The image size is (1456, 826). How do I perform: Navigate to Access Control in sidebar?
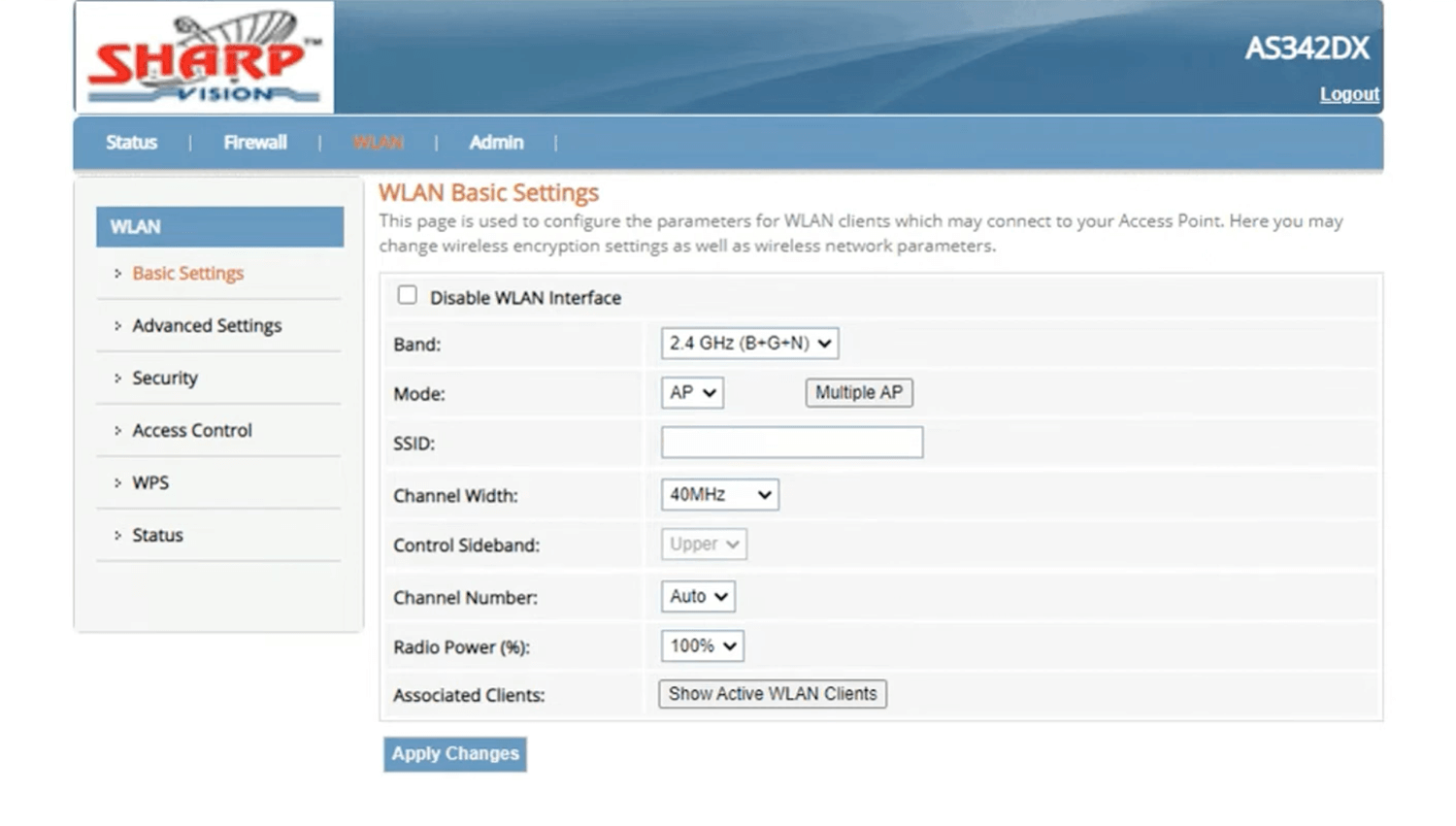[192, 431]
